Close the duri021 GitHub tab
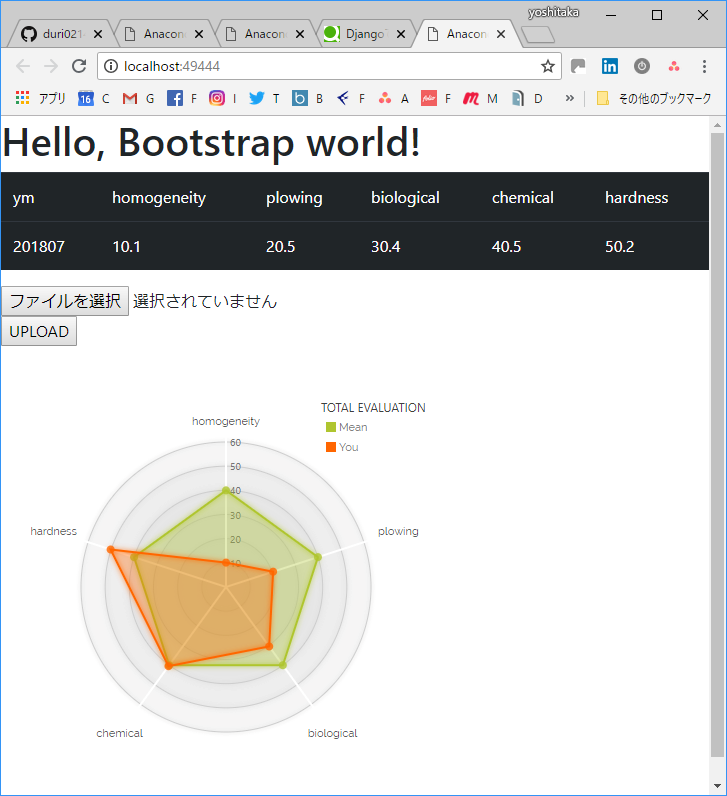Viewport: 727px width, 796px height. [x=97, y=34]
